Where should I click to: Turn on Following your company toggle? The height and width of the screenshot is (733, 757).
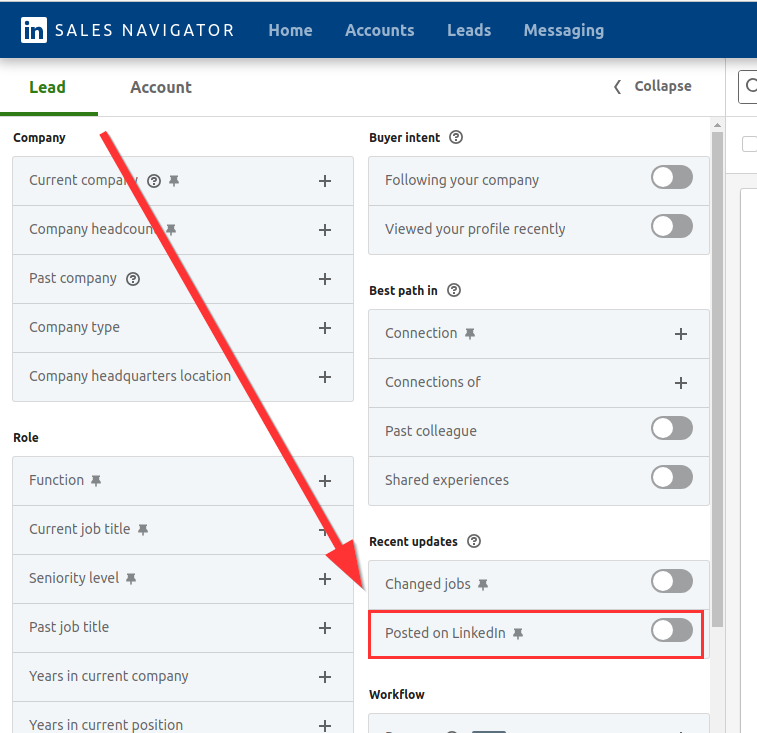click(671, 178)
